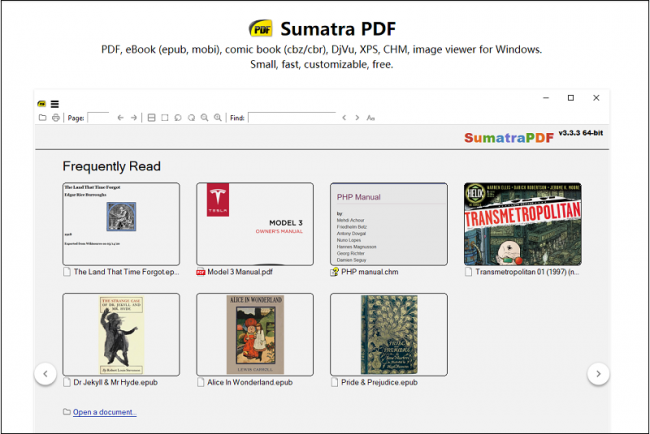Click the Open a document link
Image resolution: width=650 pixels, height=434 pixels.
coord(104,412)
